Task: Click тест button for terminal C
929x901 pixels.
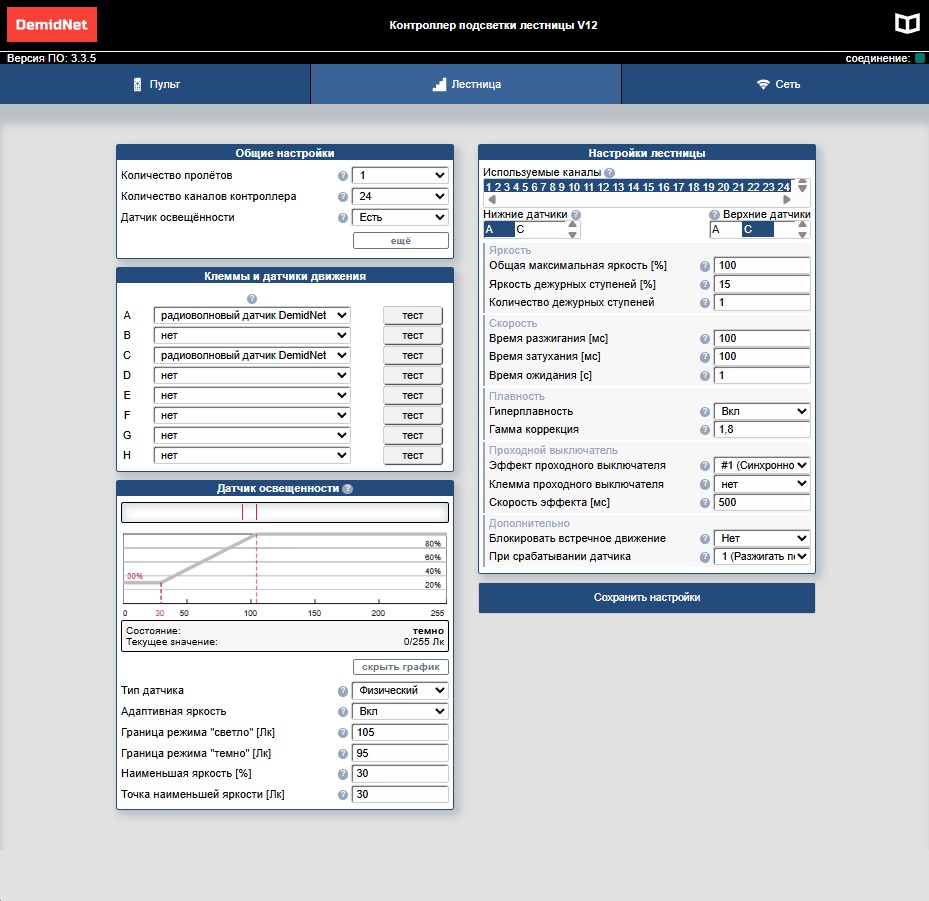Action: click(x=412, y=355)
